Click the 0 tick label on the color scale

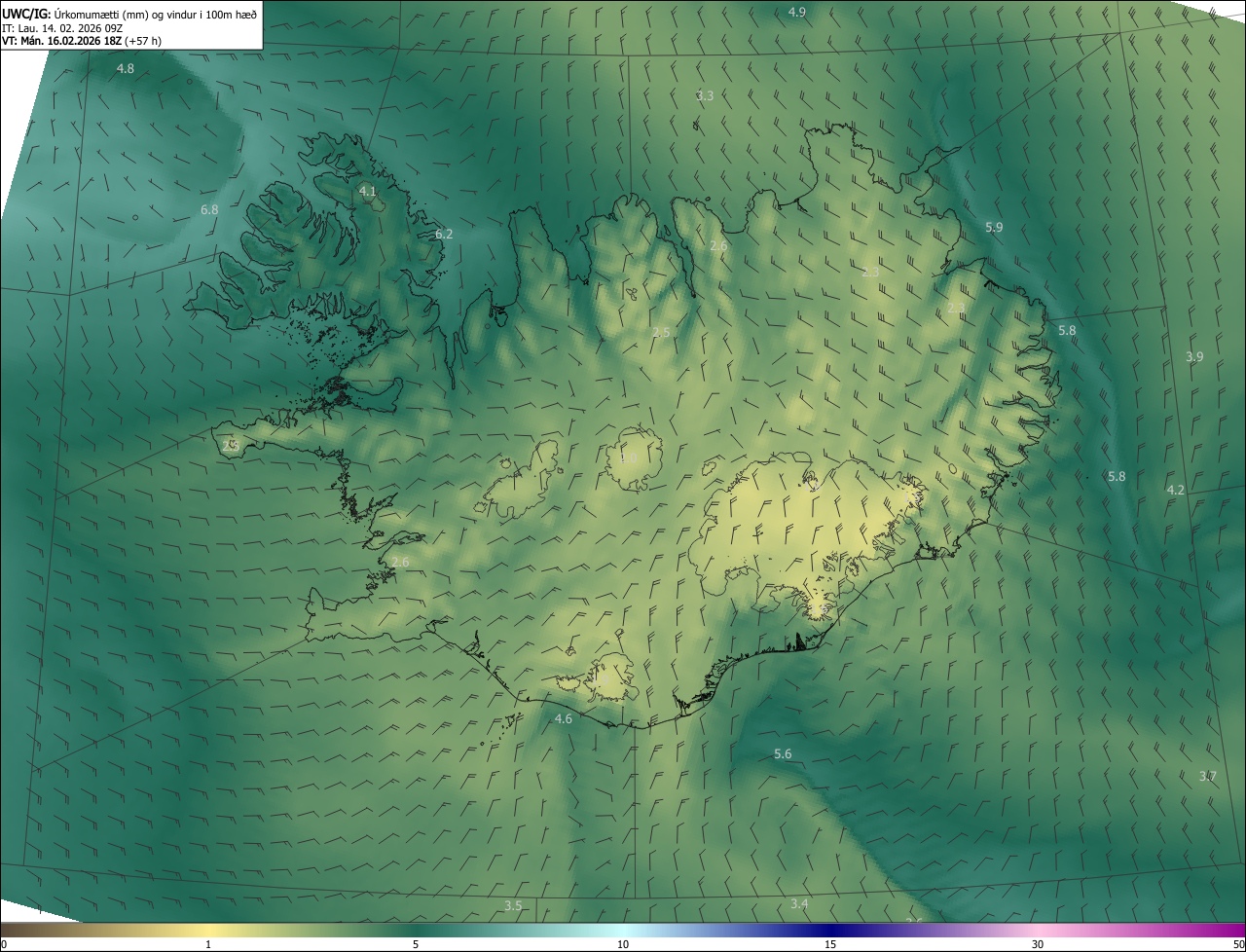click(4, 944)
